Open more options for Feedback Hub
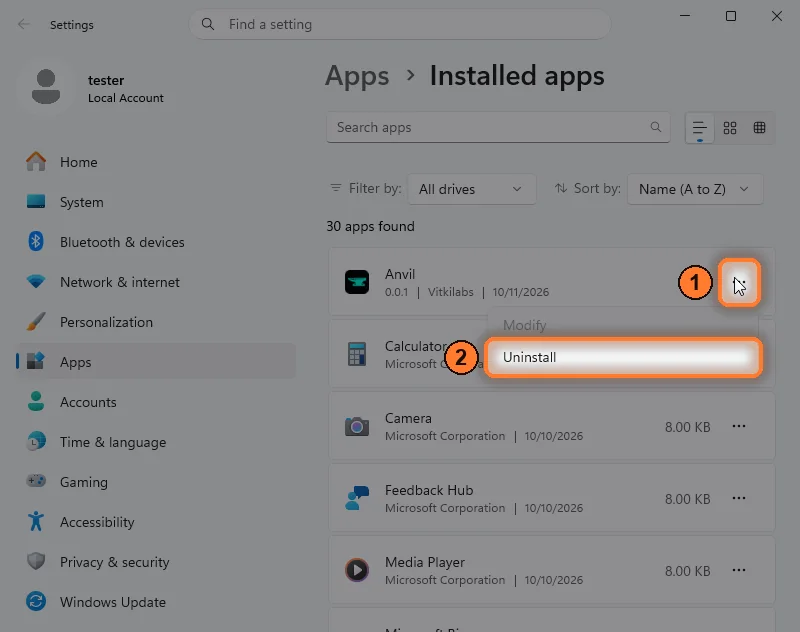This screenshot has width=800, height=632. click(739, 498)
